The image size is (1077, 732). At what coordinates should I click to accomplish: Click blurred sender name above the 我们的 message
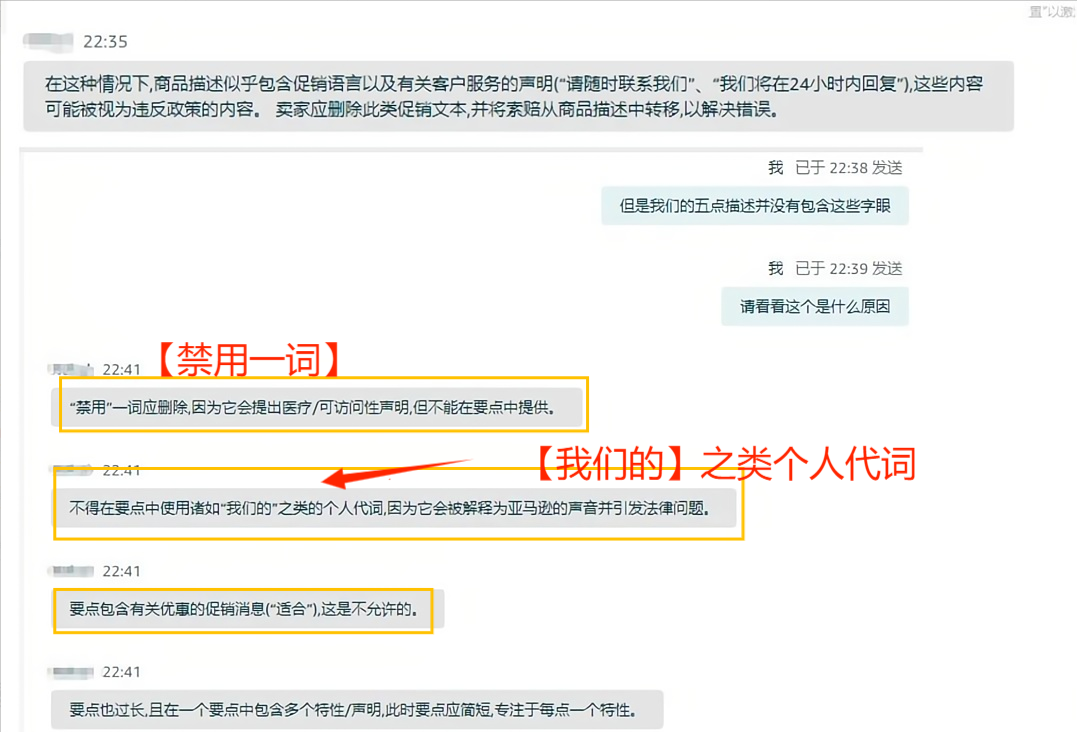click(x=71, y=470)
